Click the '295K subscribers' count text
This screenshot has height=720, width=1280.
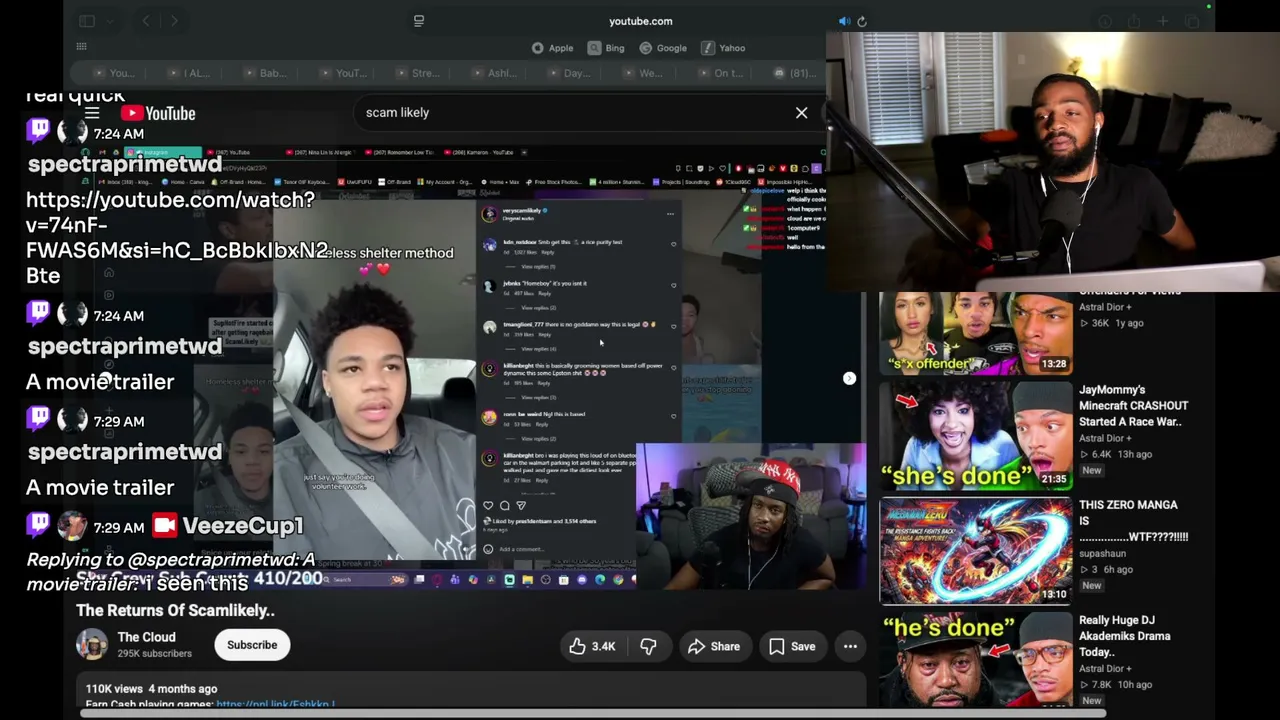click(x=154, y=654)
